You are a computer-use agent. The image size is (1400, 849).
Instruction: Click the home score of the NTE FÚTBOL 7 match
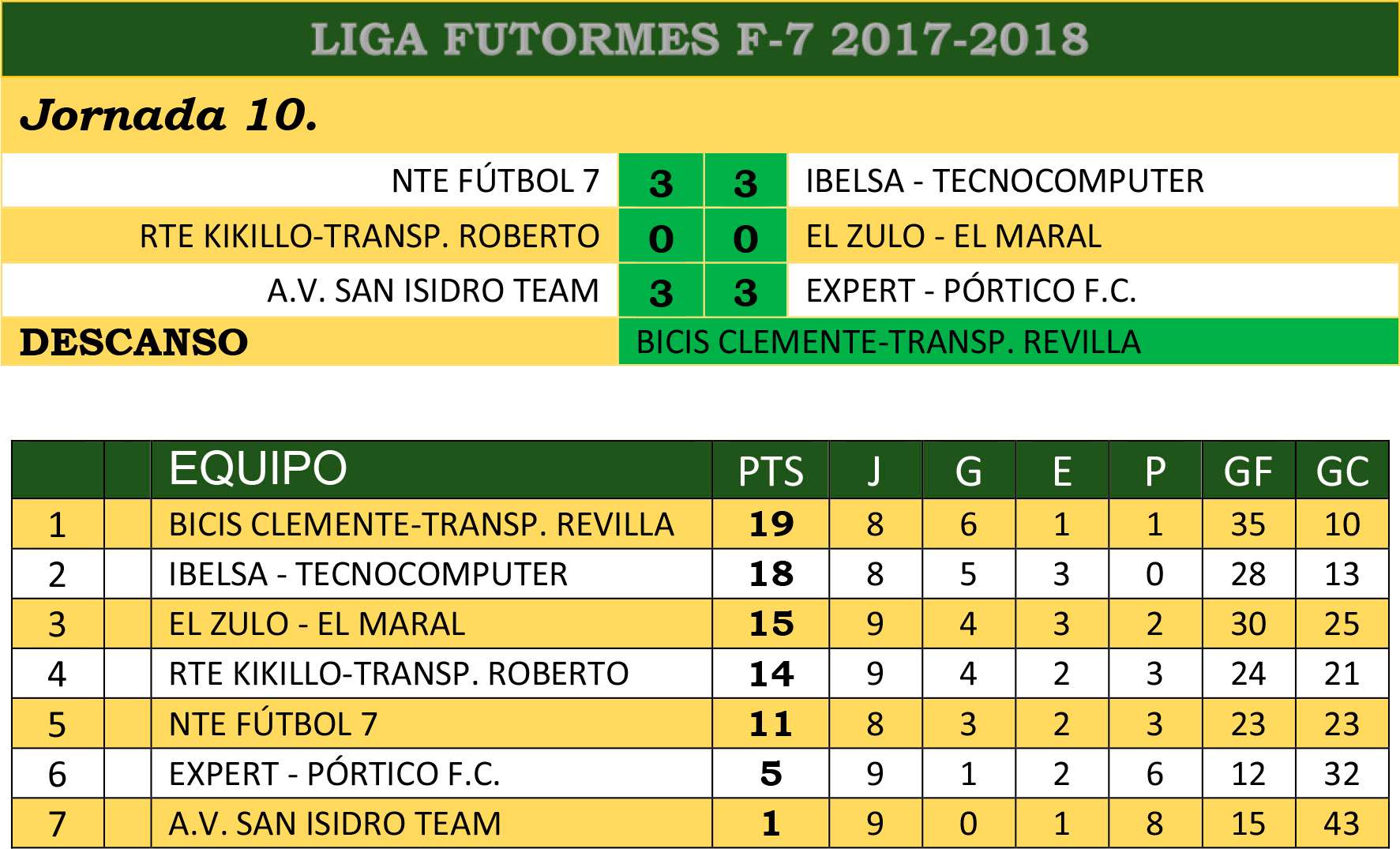(661, 183)
